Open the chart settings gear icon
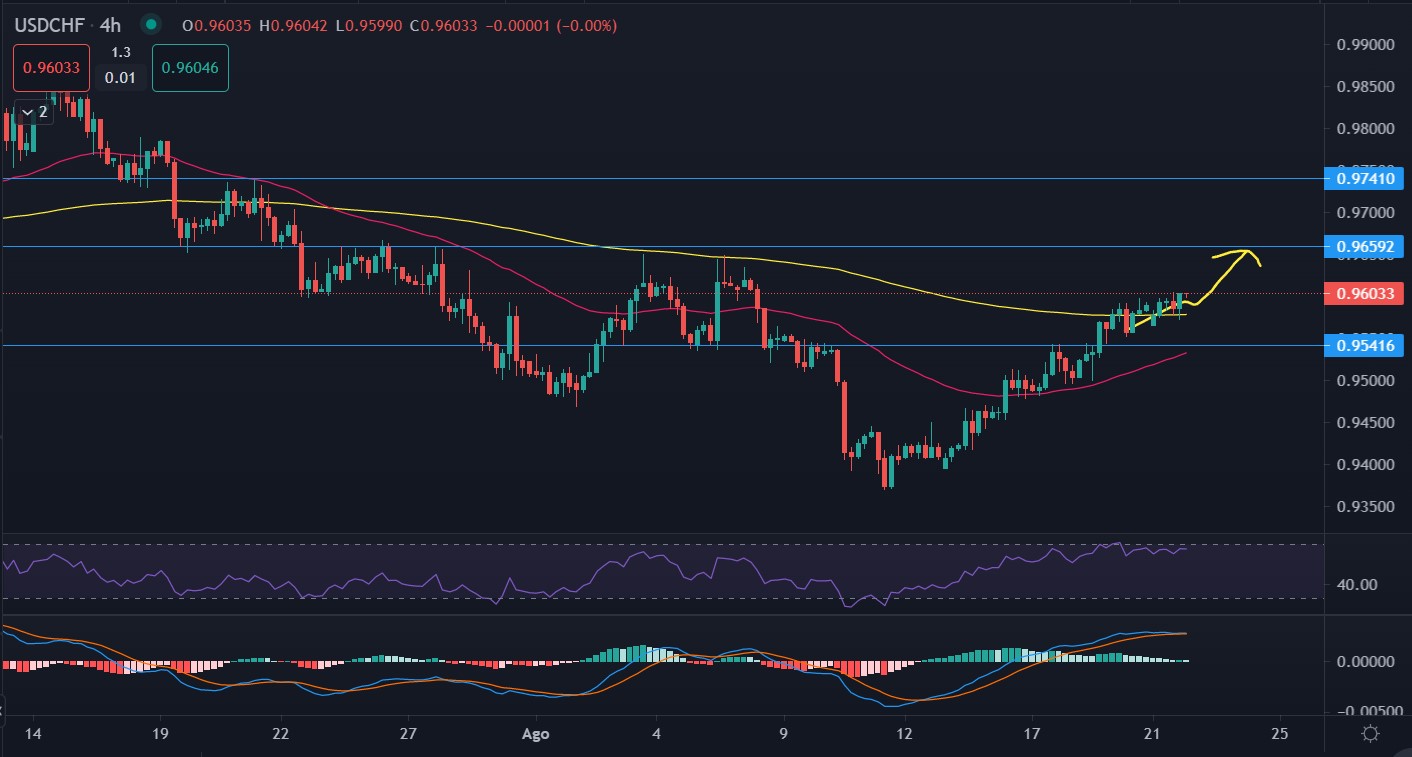Screen dimensions: 1412x757 1370,734
